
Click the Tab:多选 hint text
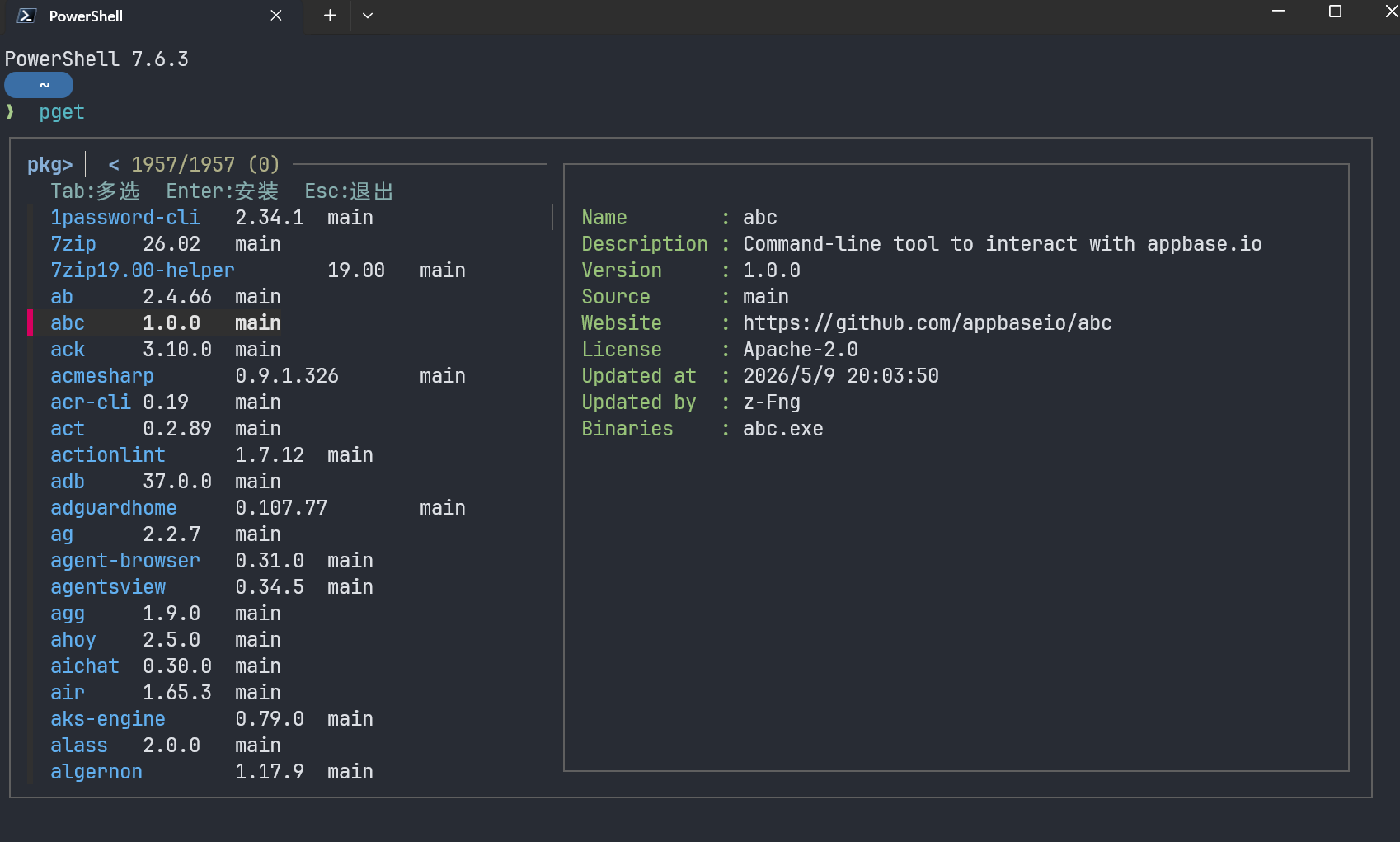[x=95, y=191]
